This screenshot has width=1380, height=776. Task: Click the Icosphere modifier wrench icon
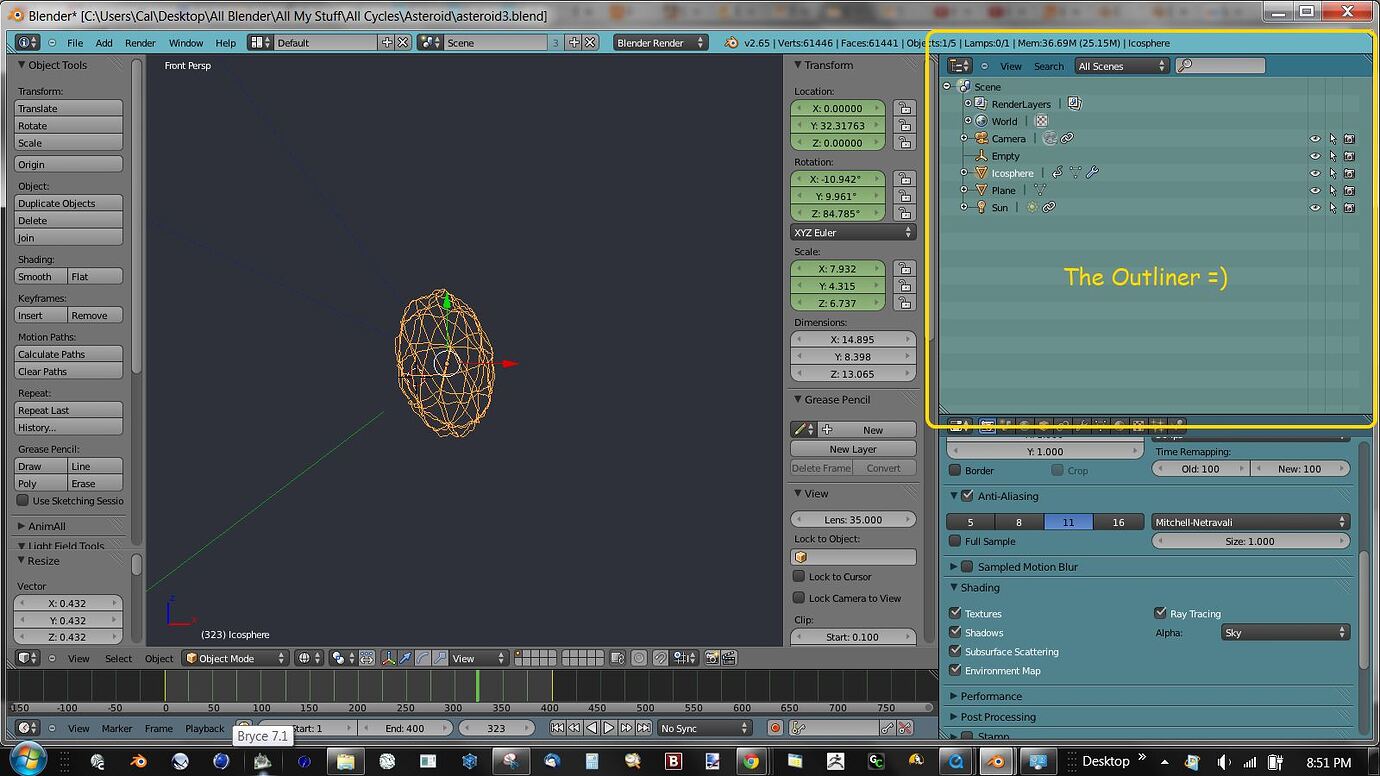pyautogui.click(x=1092, y=173)
